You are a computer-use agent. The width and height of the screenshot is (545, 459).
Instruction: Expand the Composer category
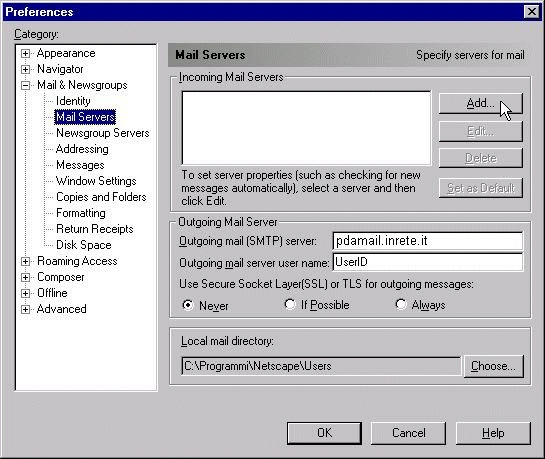coord(25,277)
